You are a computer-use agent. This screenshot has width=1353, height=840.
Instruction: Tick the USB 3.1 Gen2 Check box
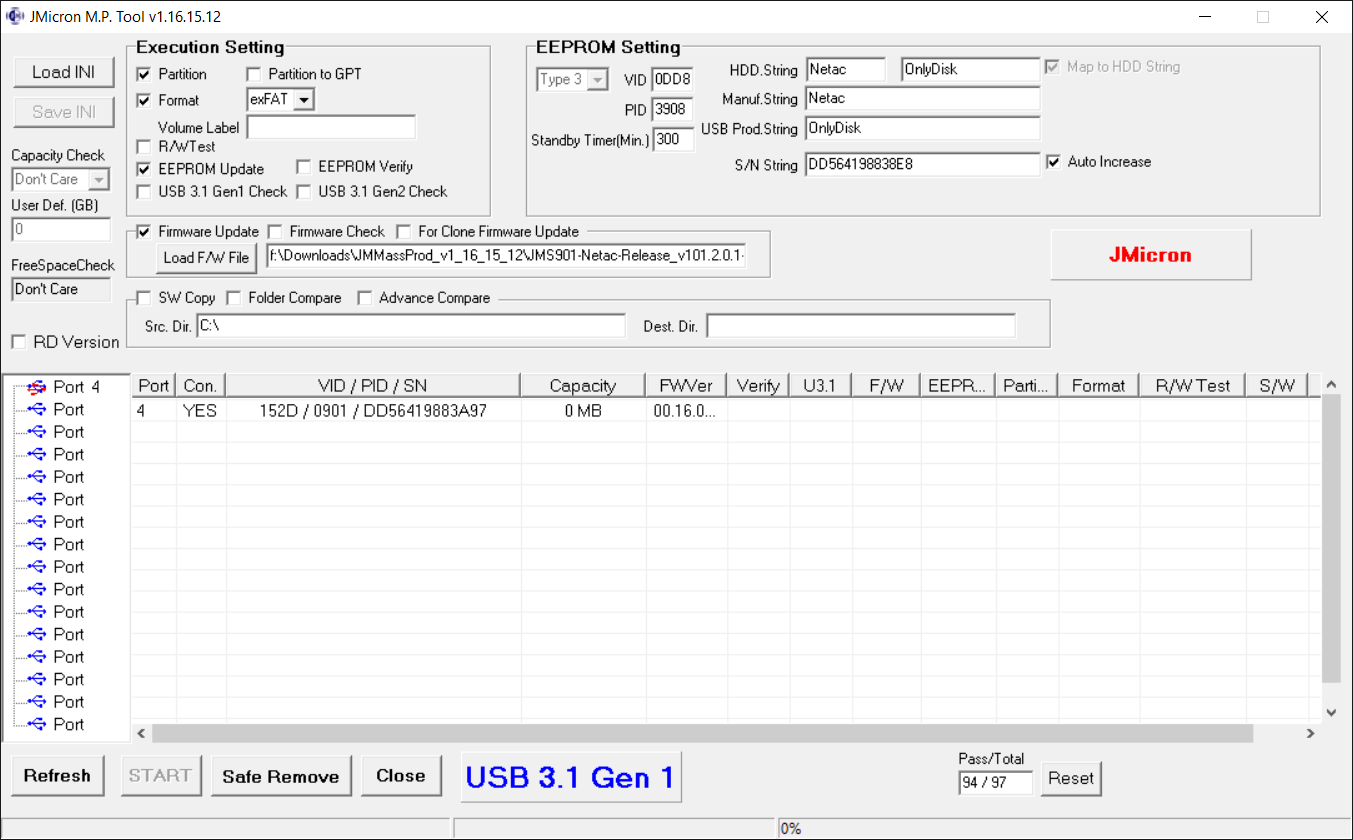tap(304, 191)
